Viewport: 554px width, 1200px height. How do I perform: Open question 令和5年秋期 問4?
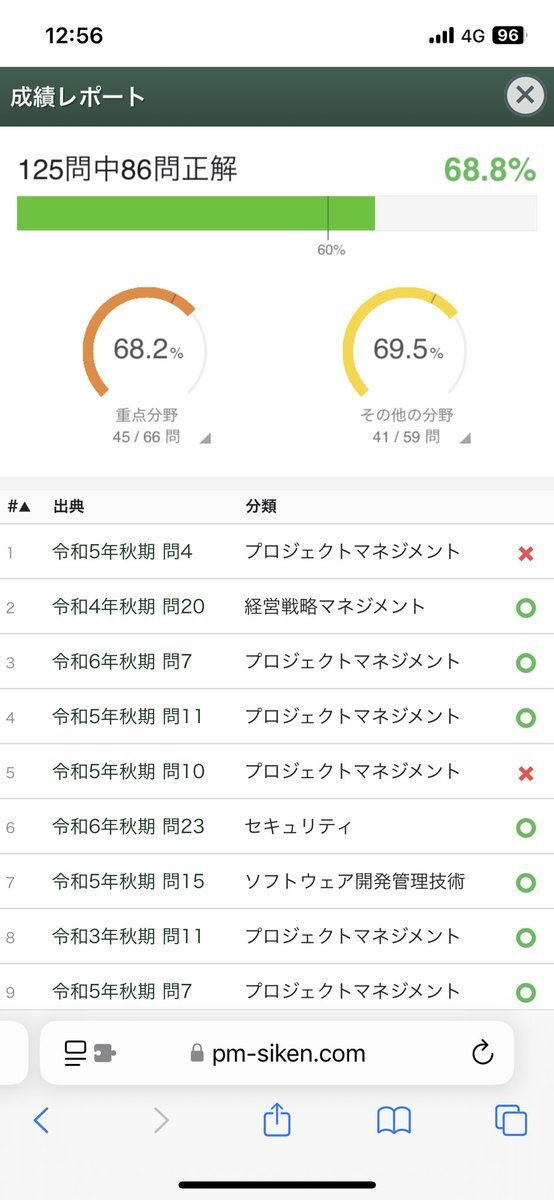click(x=122, y=551)
